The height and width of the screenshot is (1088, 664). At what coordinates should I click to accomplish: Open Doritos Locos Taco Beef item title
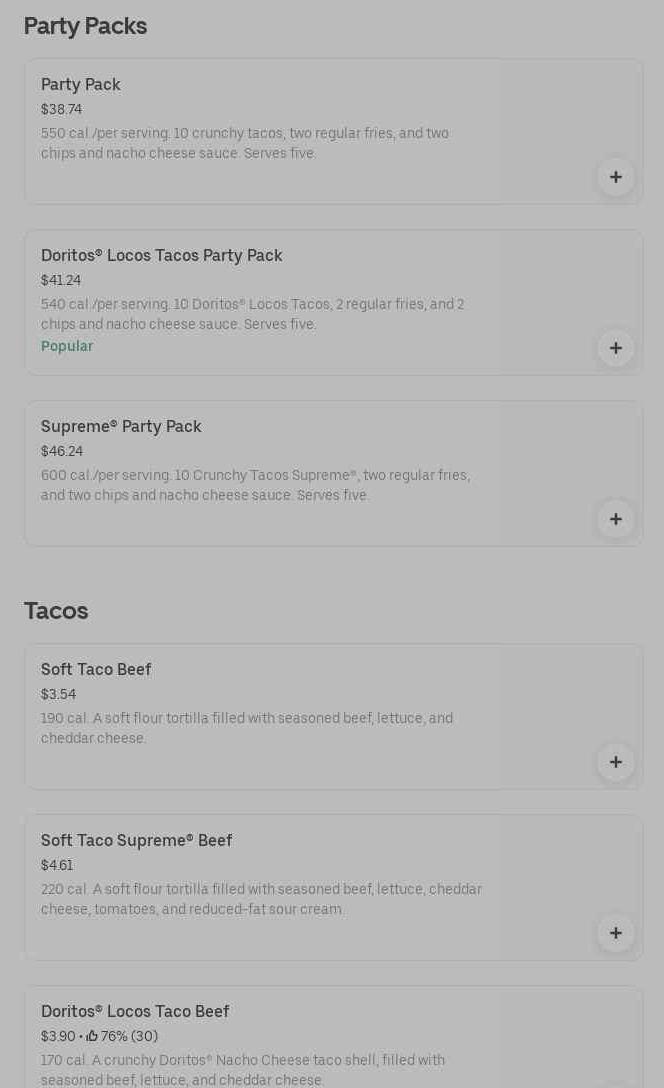coord(135,1012)
